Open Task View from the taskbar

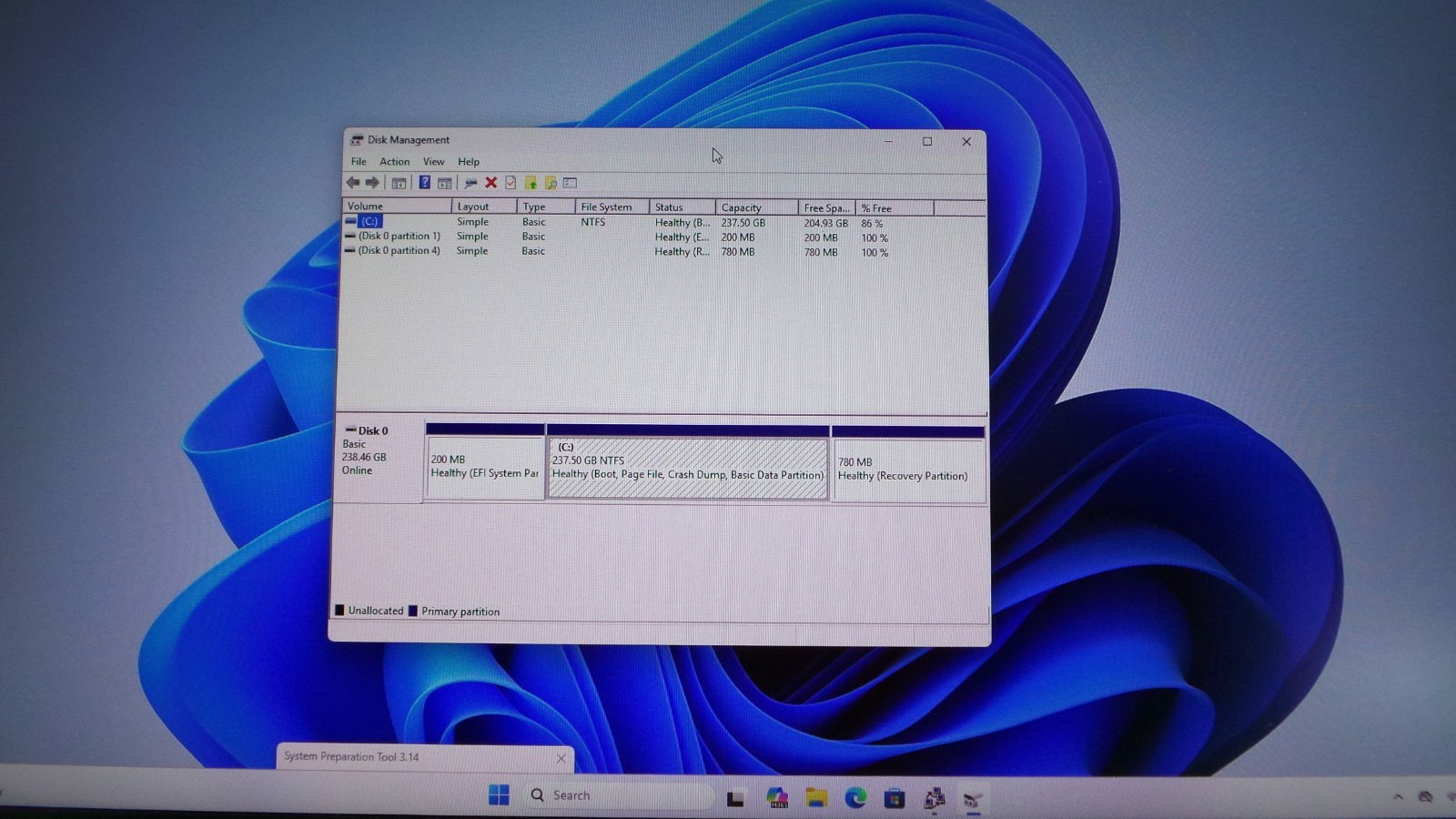pos(735,798)
